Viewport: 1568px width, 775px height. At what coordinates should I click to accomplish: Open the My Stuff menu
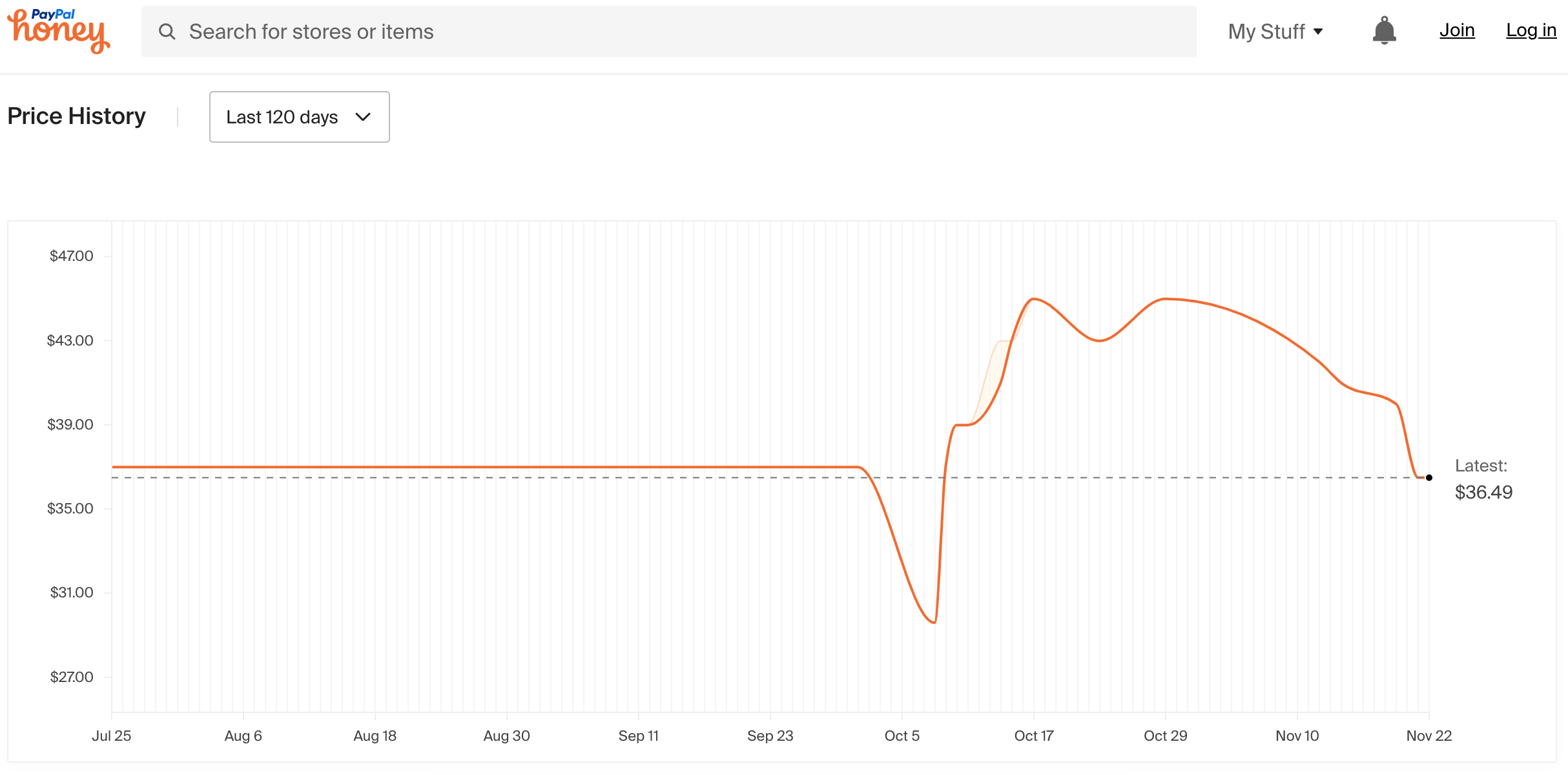[x=1268, y=30]
